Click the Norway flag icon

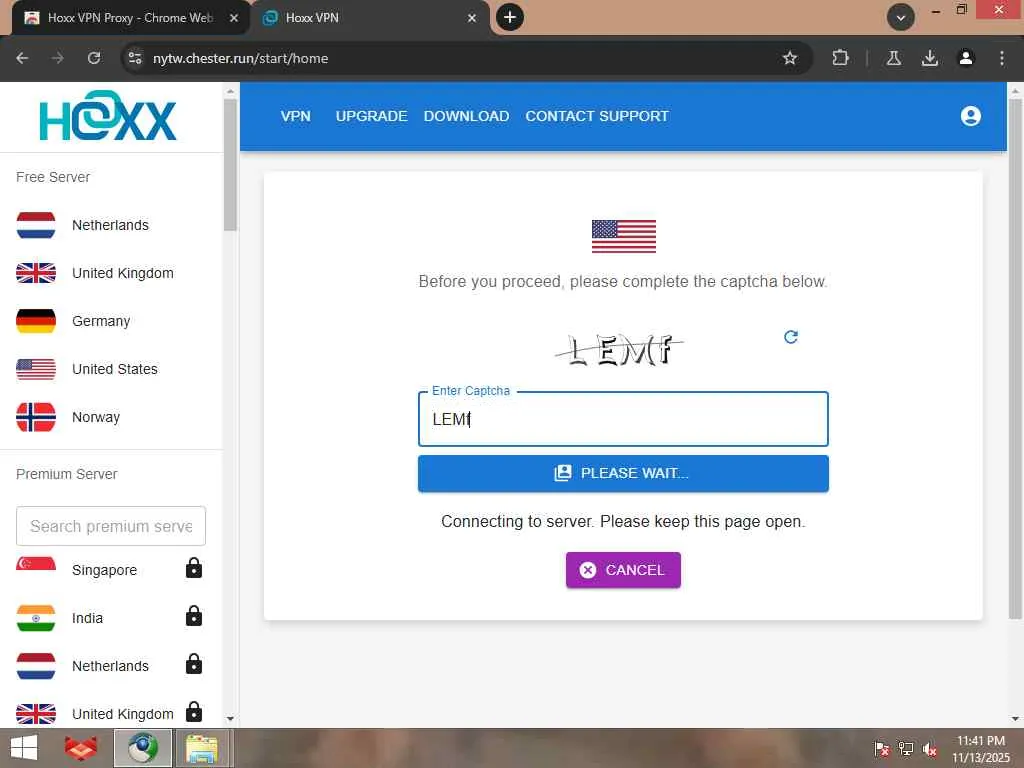pyautogui.click(x=36, y=417)
